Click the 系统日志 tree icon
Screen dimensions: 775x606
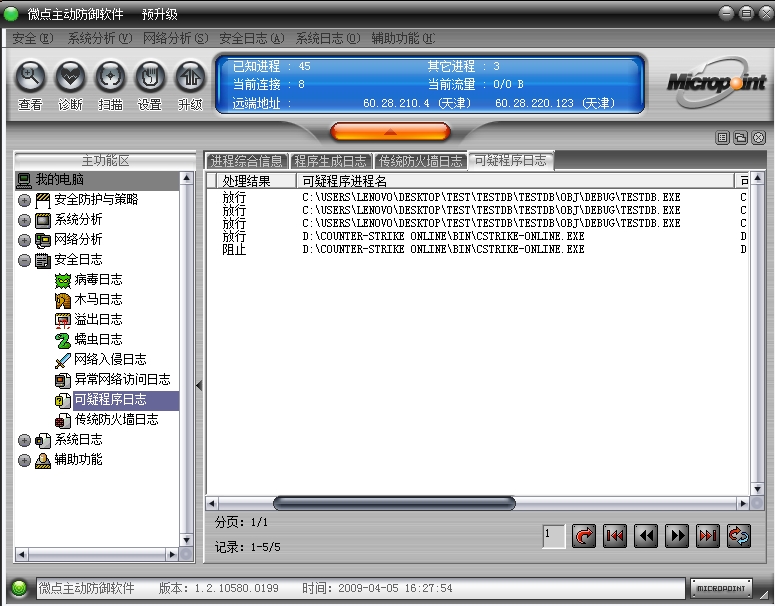click(43, 440)
